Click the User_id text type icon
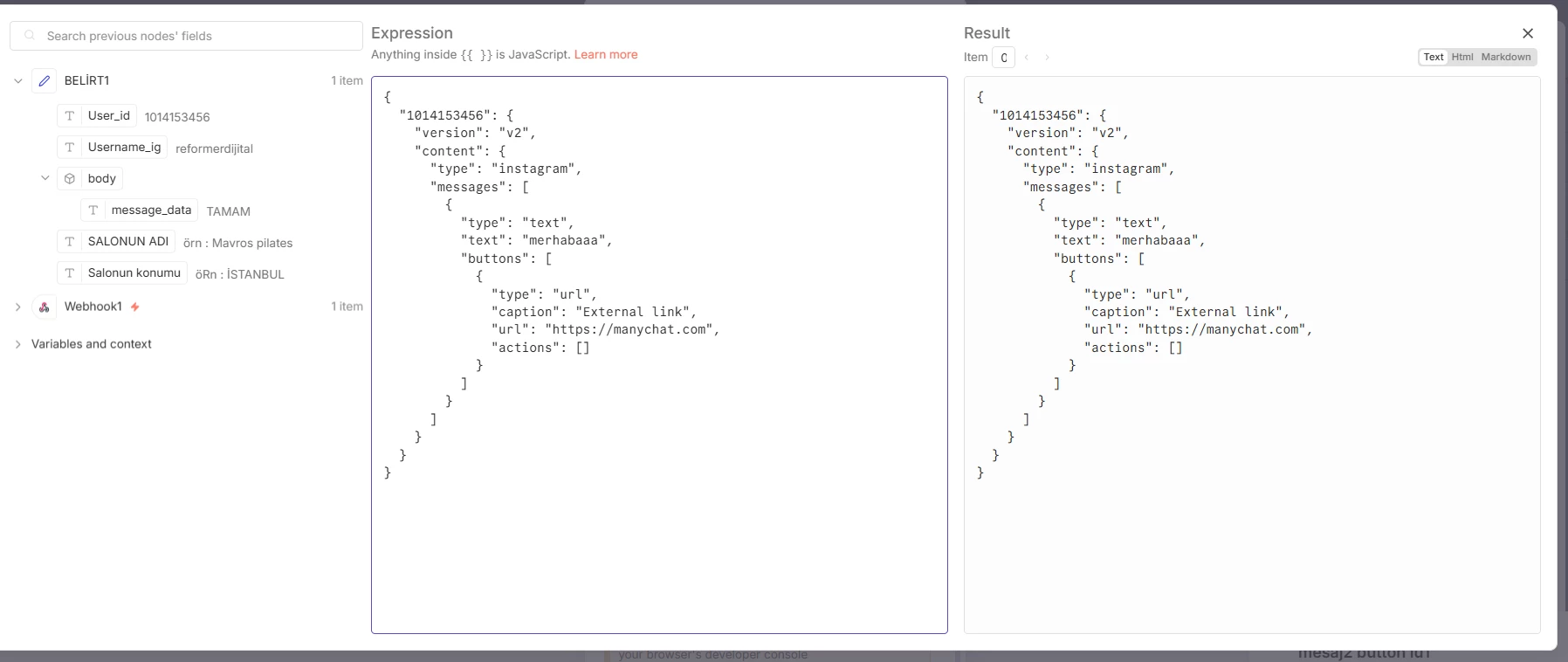The height and width of the screenshot is (662, 1568). [x=70, y=116]
